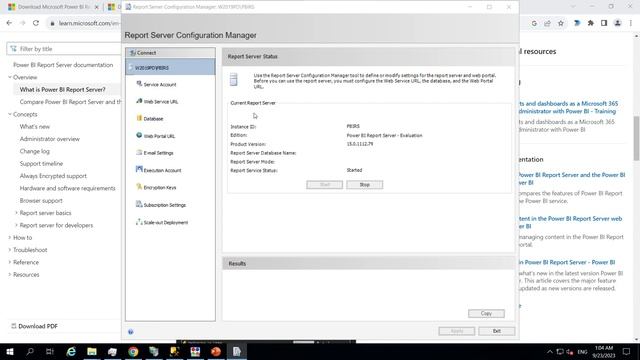Click the Exit button
Image resolution: width=640 pixels, height=360 pixels.
(497, 331)
